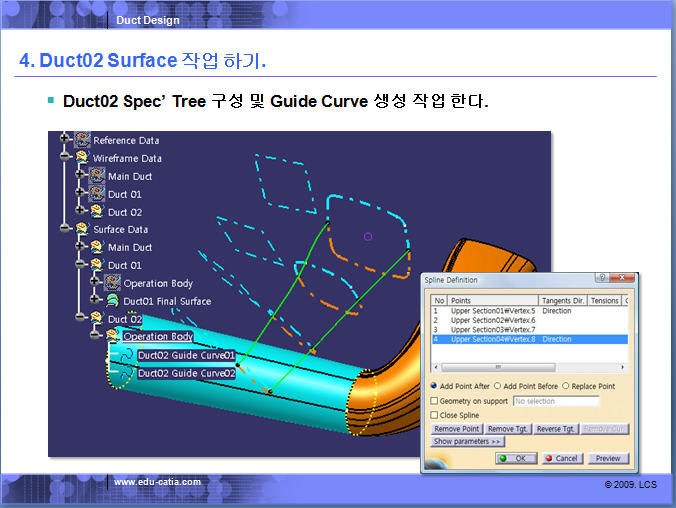The width and height of the screenshot is (676, 508).
Task: Expand Show parameters section
Action: point(467,441)
